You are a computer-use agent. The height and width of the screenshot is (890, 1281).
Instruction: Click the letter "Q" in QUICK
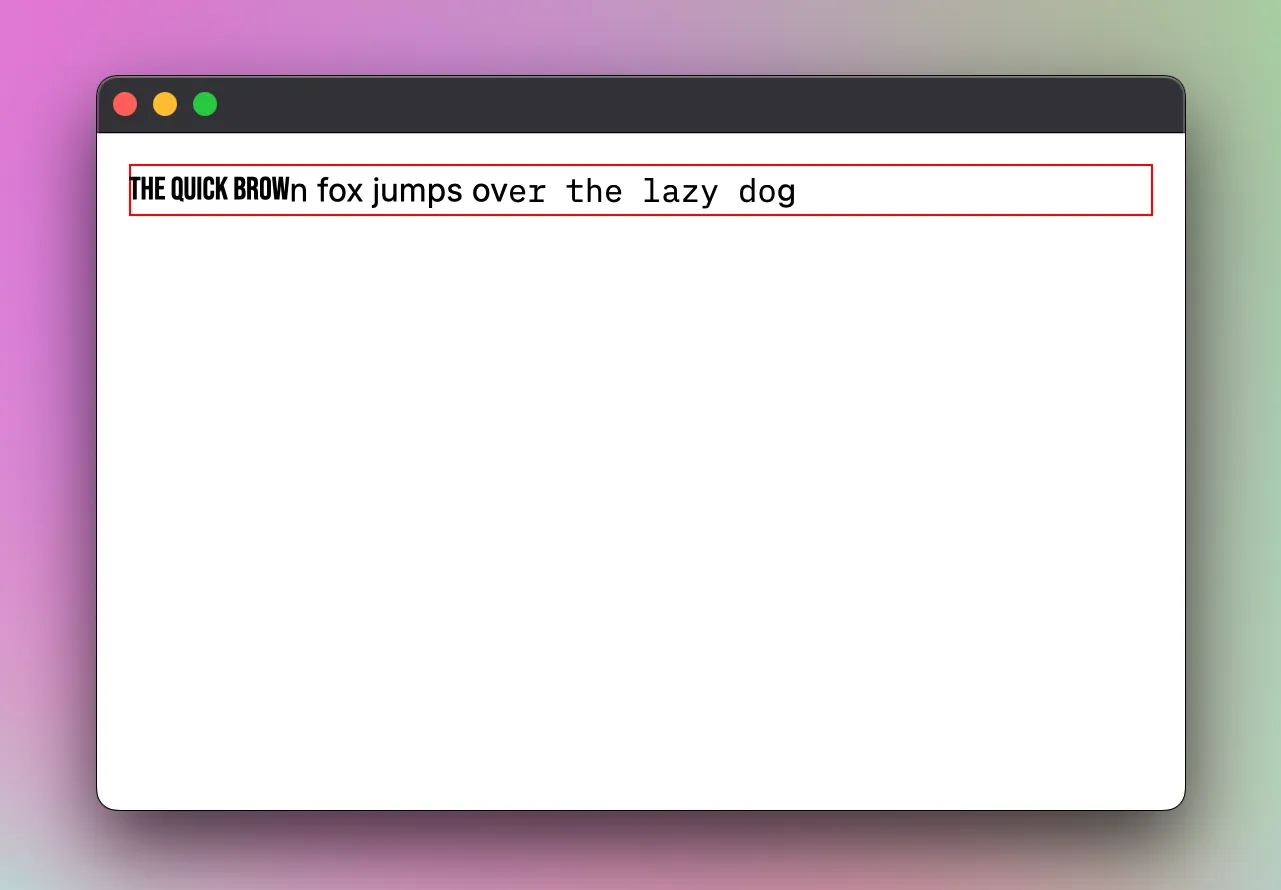tap(178, 189)
